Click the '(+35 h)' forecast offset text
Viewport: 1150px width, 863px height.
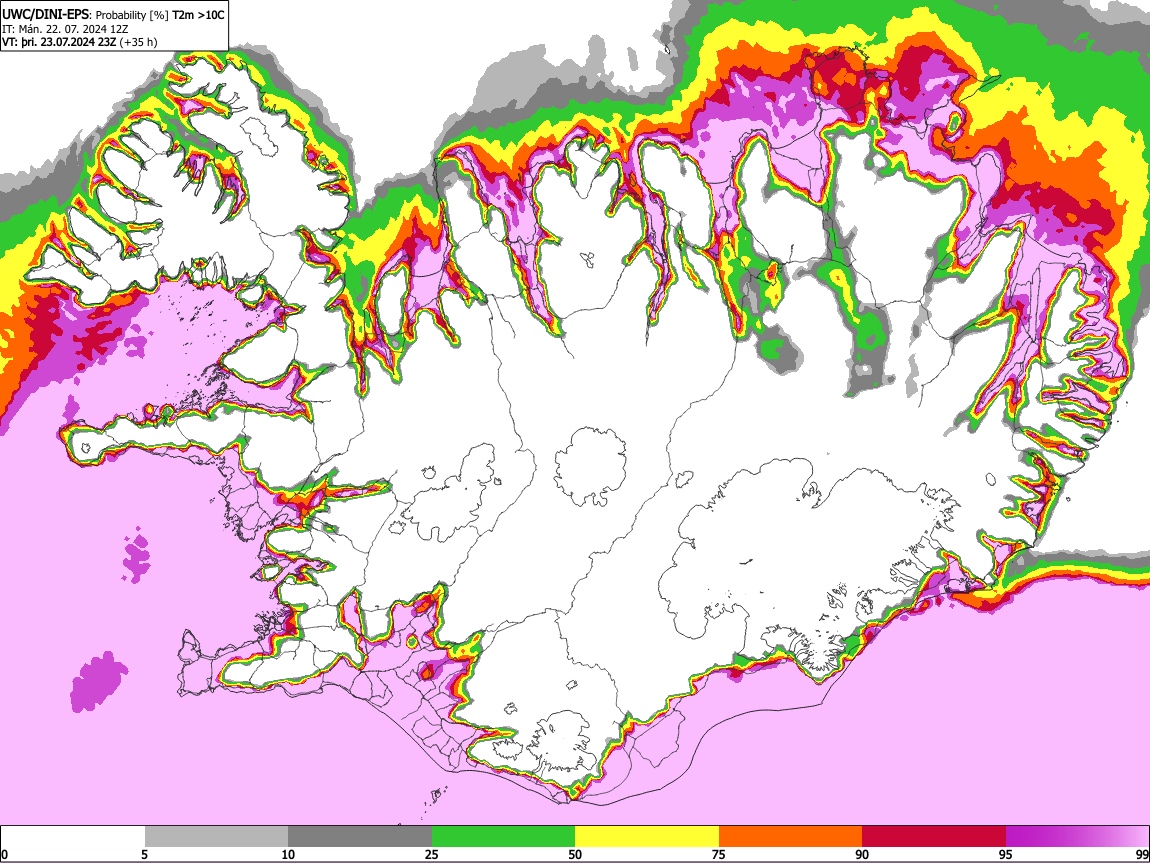(x=138, y=42)
